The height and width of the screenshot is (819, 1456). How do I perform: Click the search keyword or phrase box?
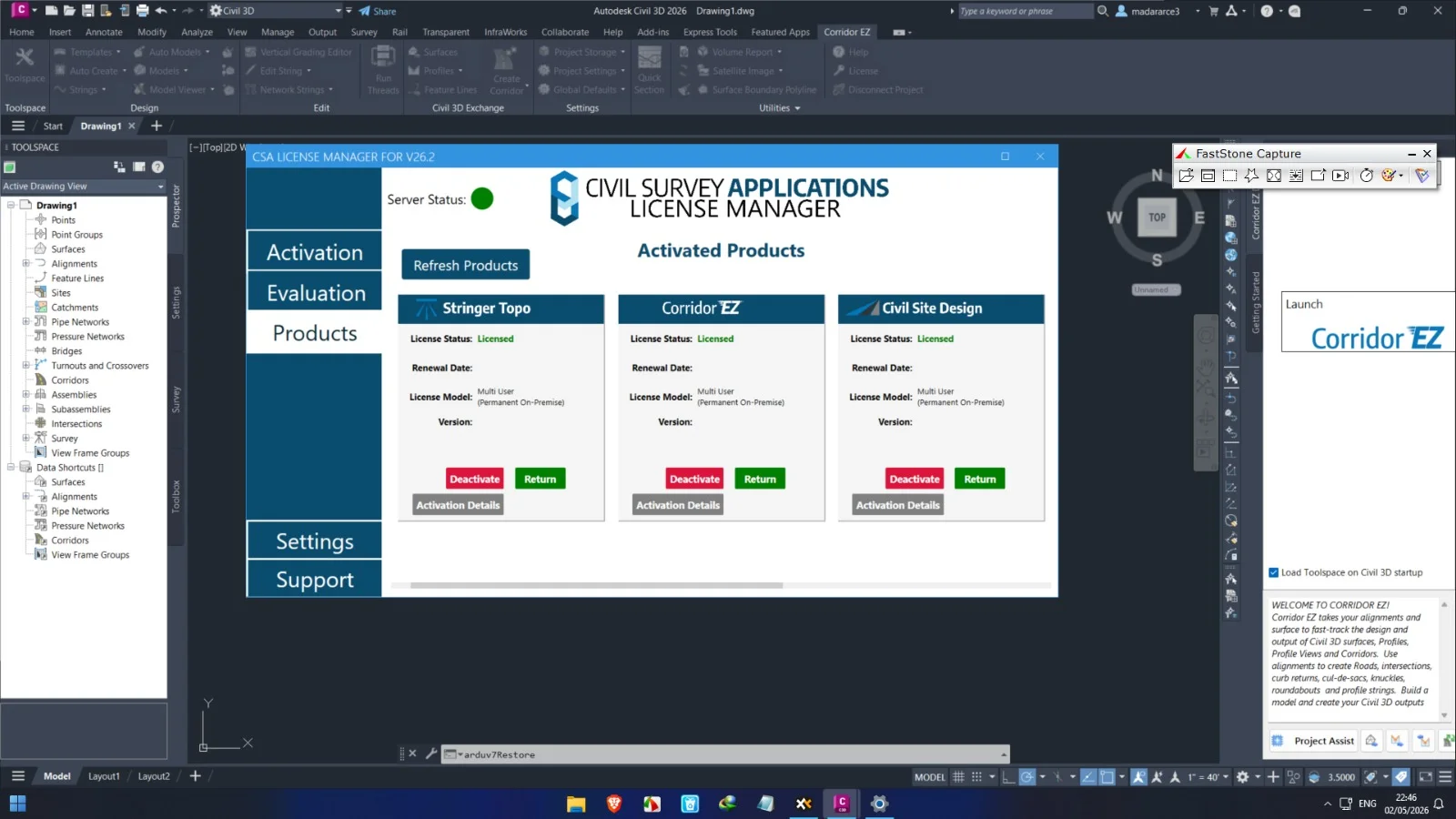1026,11
